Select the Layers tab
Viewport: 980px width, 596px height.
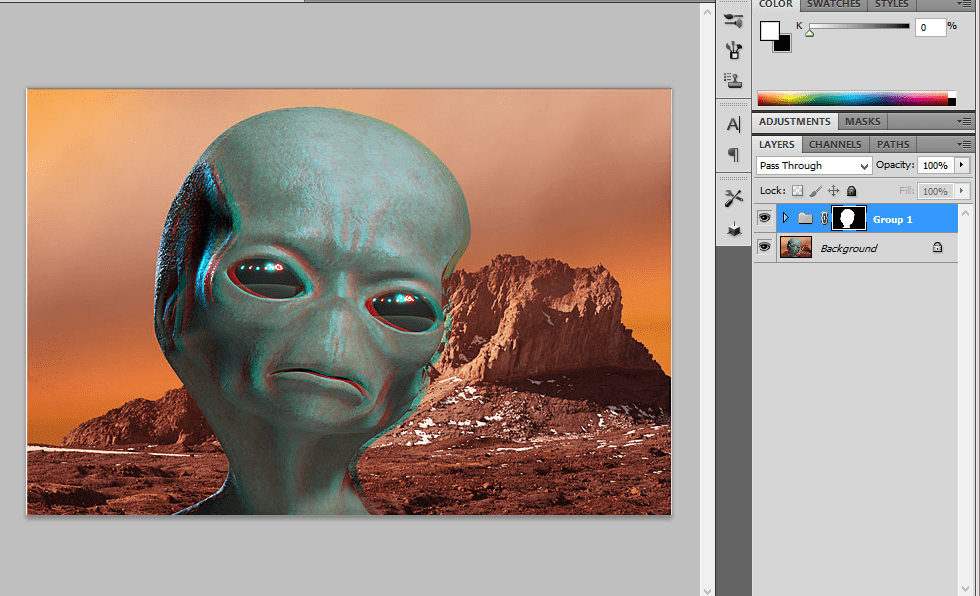coord(777,144)
